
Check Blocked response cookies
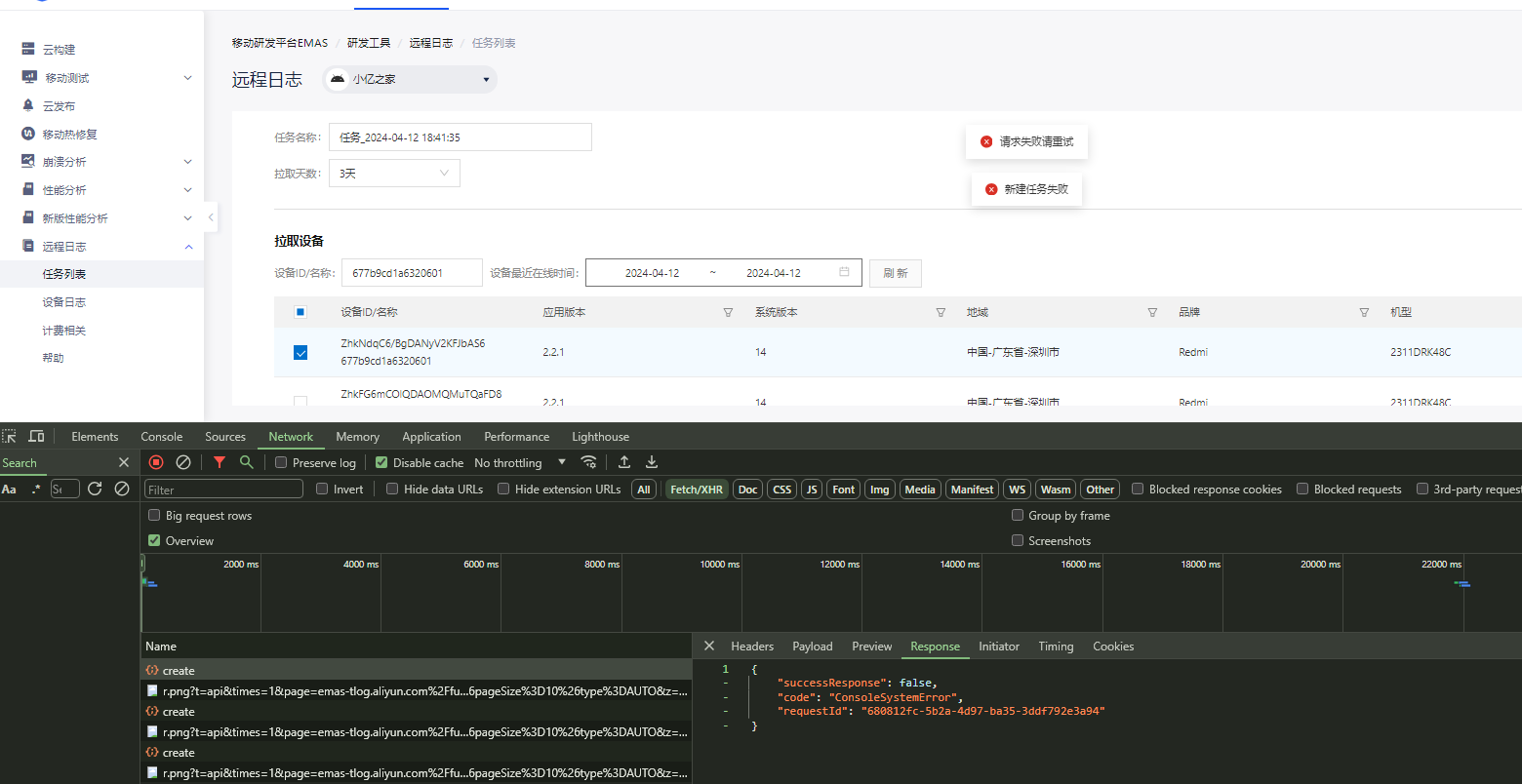(x=1138, y=489)
